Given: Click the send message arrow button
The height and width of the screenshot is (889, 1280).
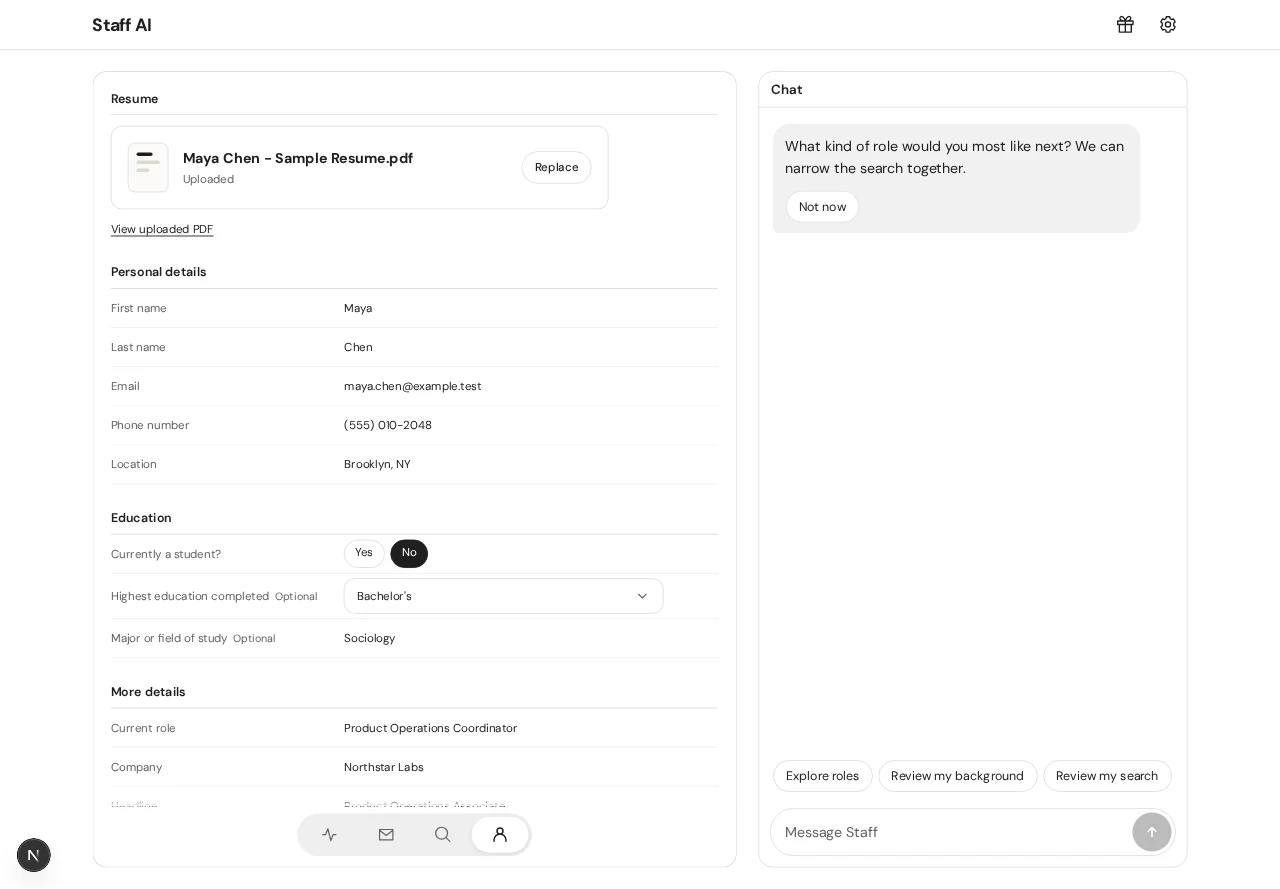Looking at the screenshot, I should [x=1152, y=832].
